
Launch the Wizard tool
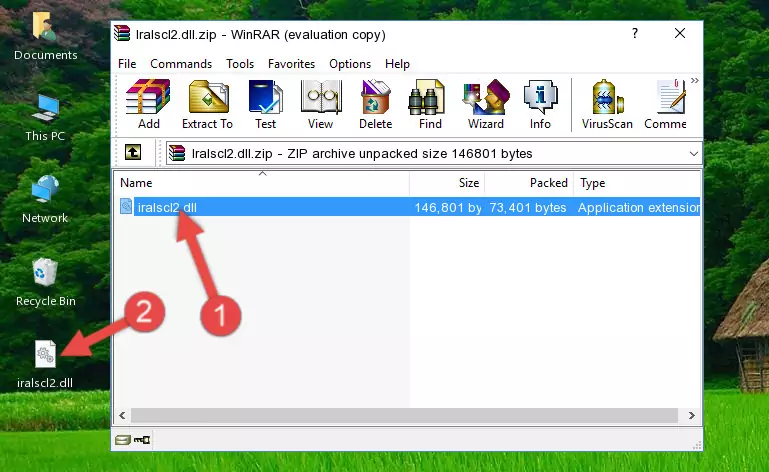coord(486,104)
